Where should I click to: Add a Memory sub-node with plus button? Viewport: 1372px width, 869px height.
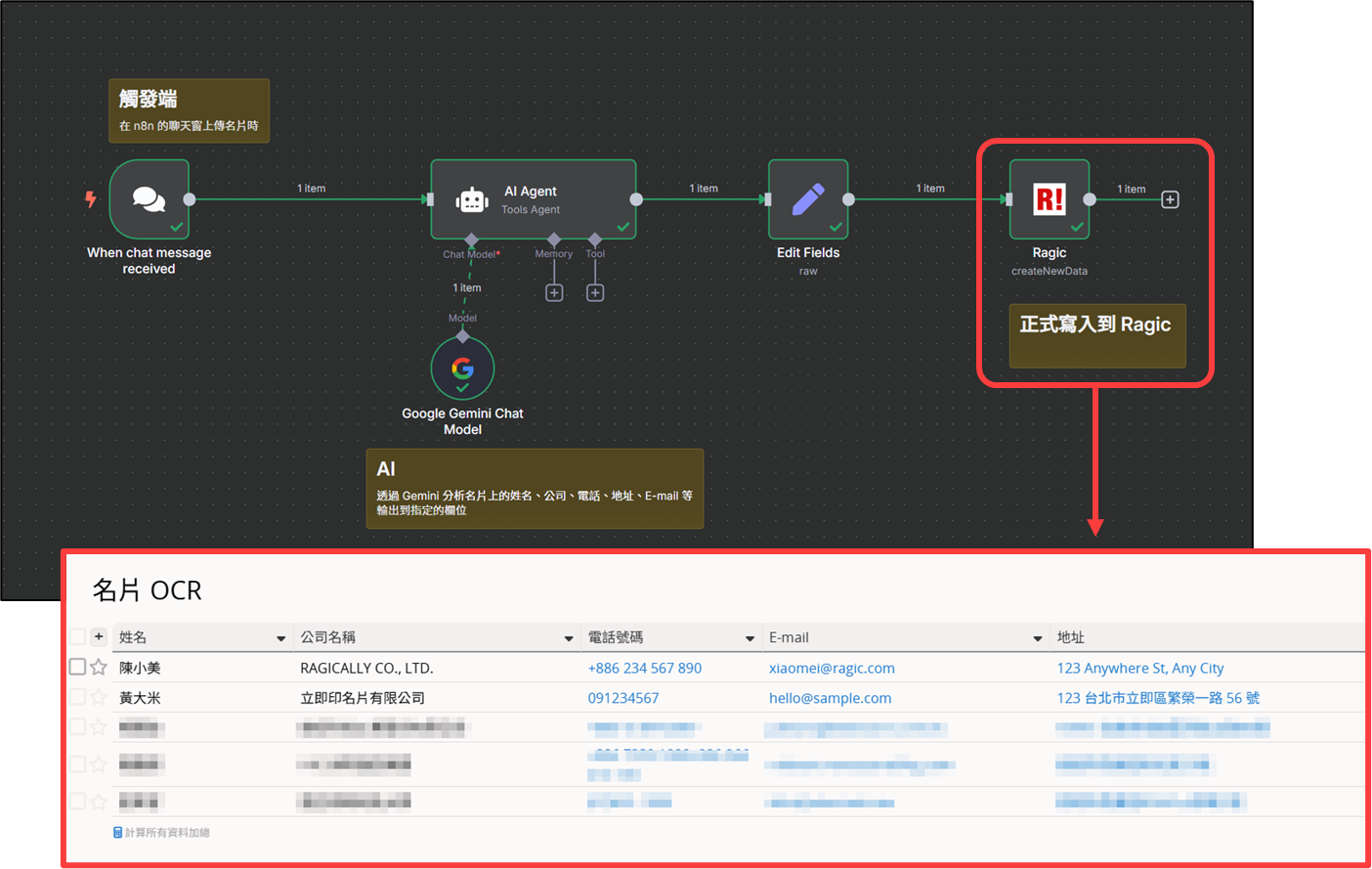click(x=554, y=293)
